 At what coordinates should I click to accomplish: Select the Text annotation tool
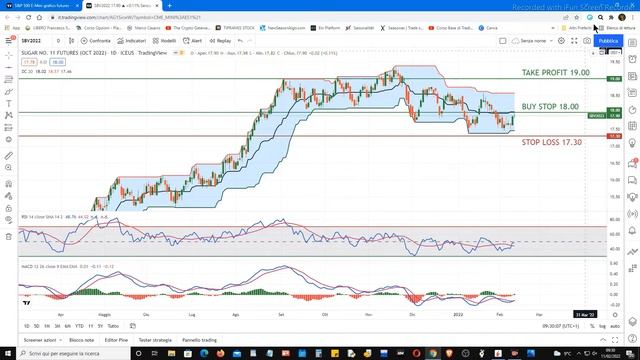9,104
